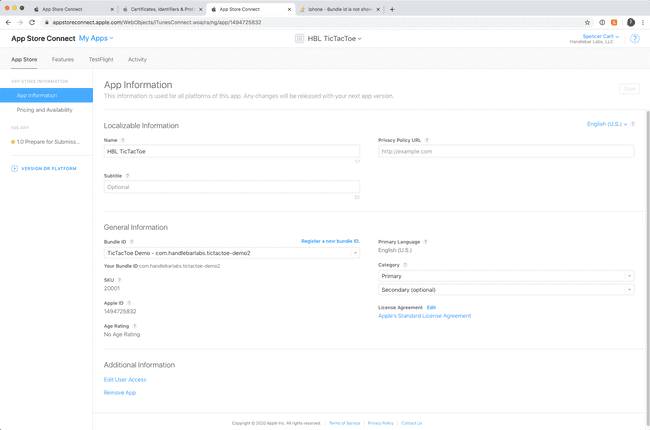Click the App Store Connect logo text

(x=43, y=39)
